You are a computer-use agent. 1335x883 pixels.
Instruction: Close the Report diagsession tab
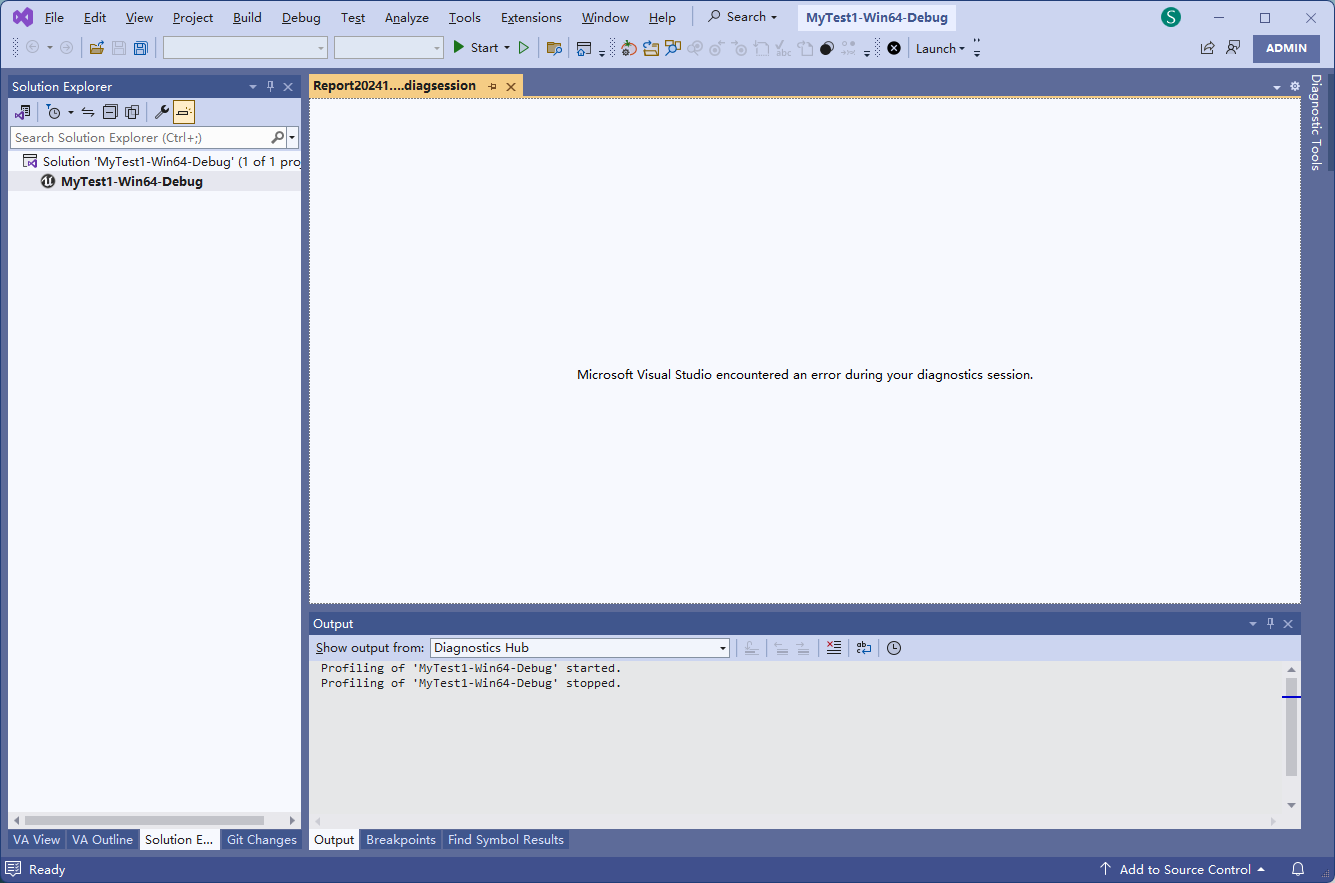click(x=511, y=87)
